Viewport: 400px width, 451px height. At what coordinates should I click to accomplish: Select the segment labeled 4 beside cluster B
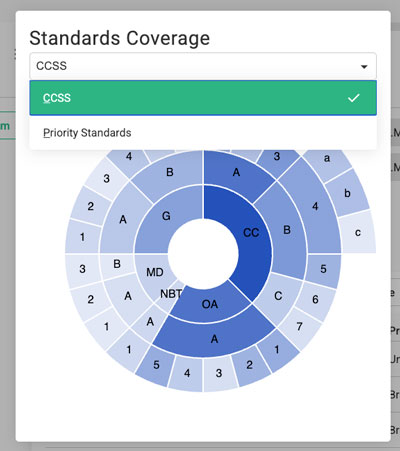tap(315, 206)
